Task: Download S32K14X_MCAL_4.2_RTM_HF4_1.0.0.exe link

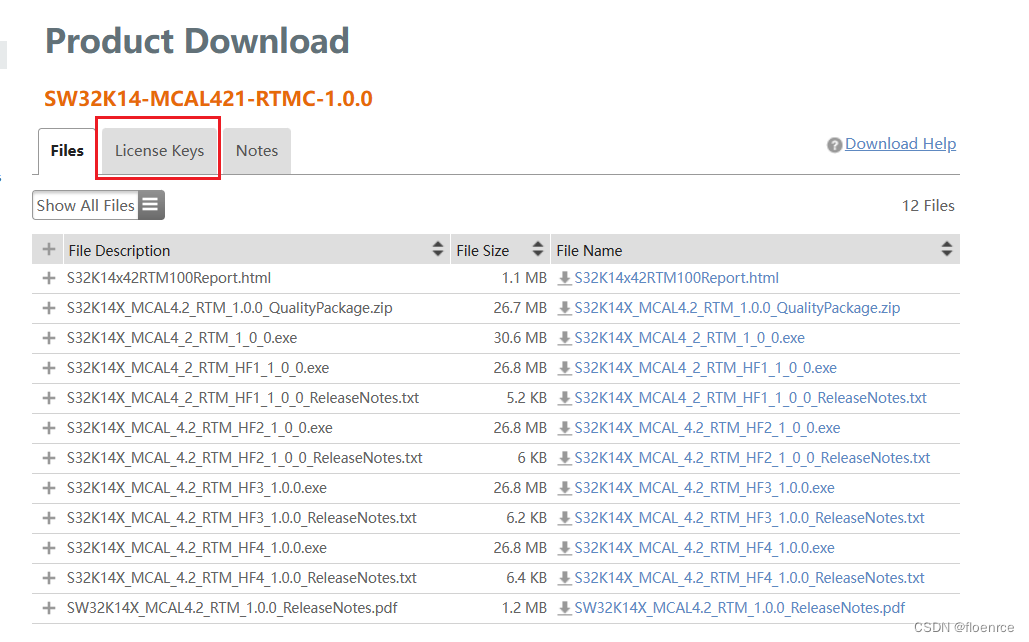Action: [704, 548]
